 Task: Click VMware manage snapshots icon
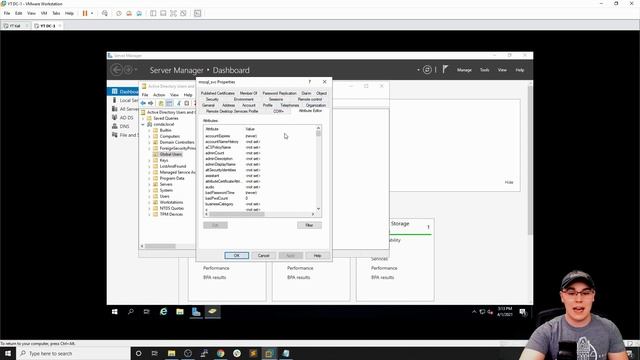pos(139,13)
